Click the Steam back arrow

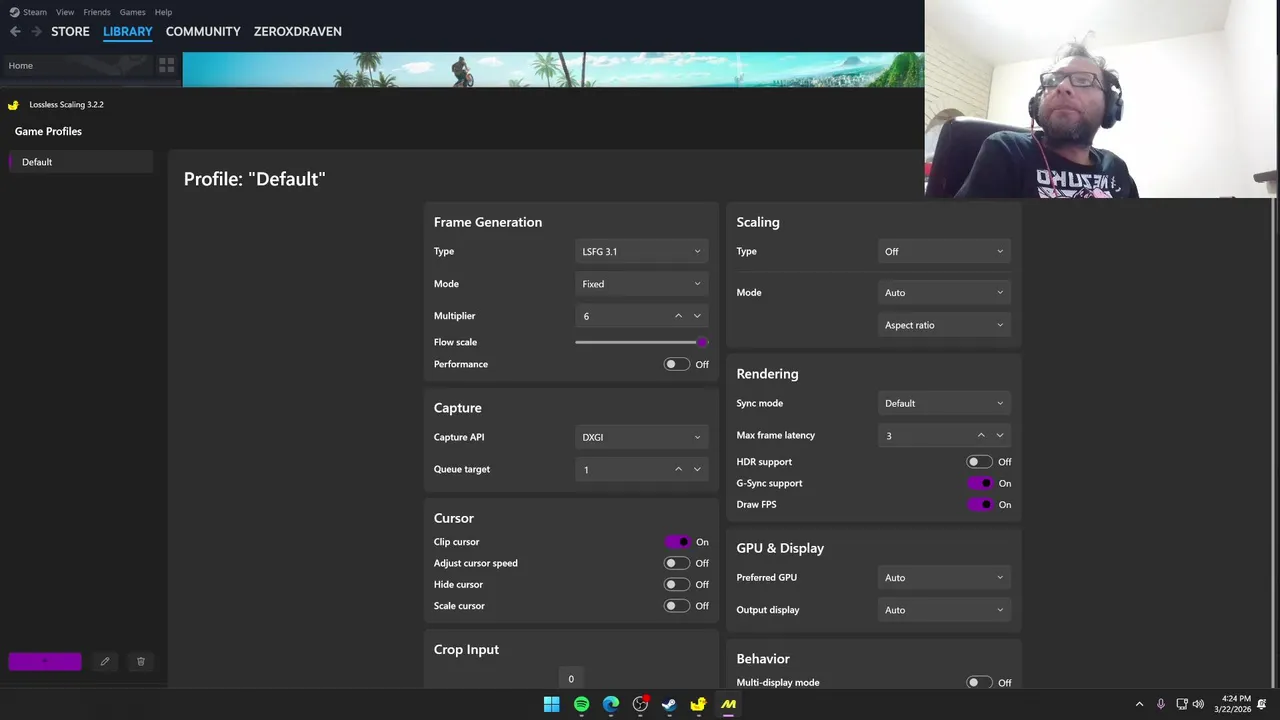pyautogui.click(x=15, y=31)
